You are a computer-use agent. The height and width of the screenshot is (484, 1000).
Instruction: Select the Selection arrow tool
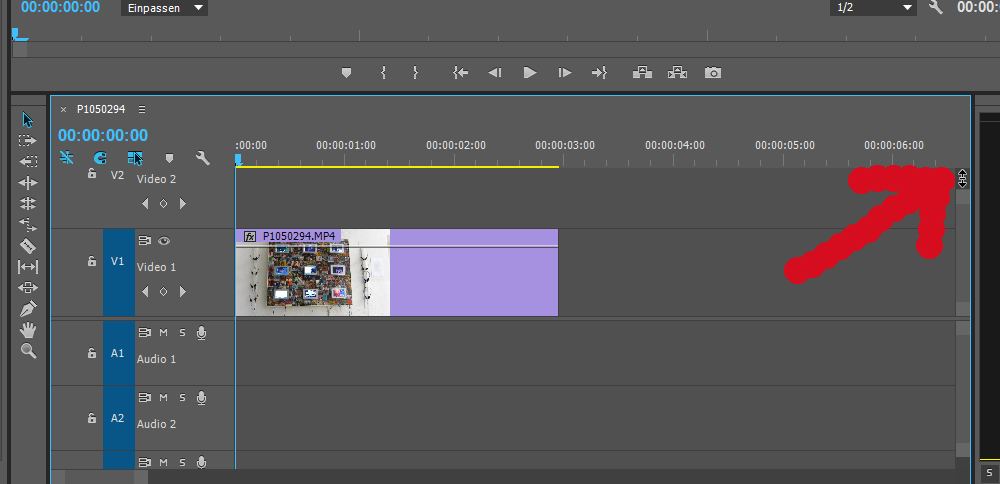point(27,120)
